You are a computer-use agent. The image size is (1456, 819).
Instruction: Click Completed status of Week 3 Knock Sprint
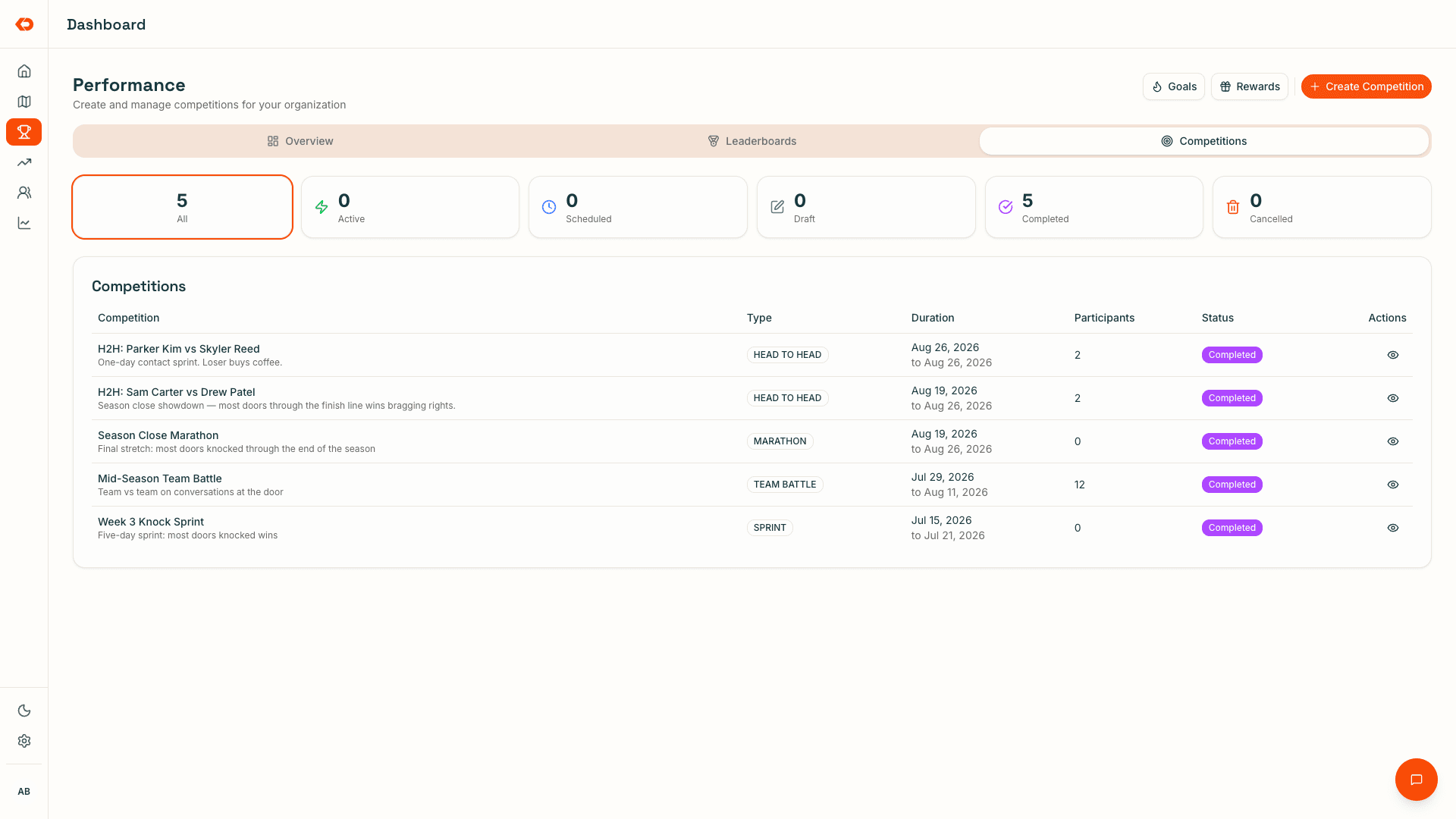(x=1232, y=528)
